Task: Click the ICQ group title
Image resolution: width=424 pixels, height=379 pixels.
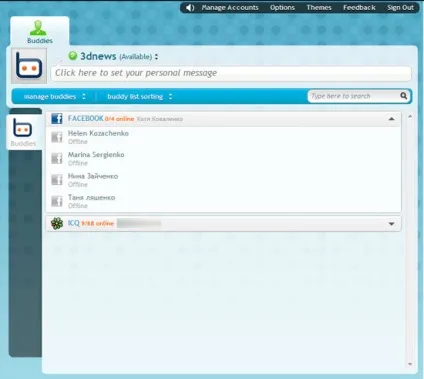Action: 74,223
